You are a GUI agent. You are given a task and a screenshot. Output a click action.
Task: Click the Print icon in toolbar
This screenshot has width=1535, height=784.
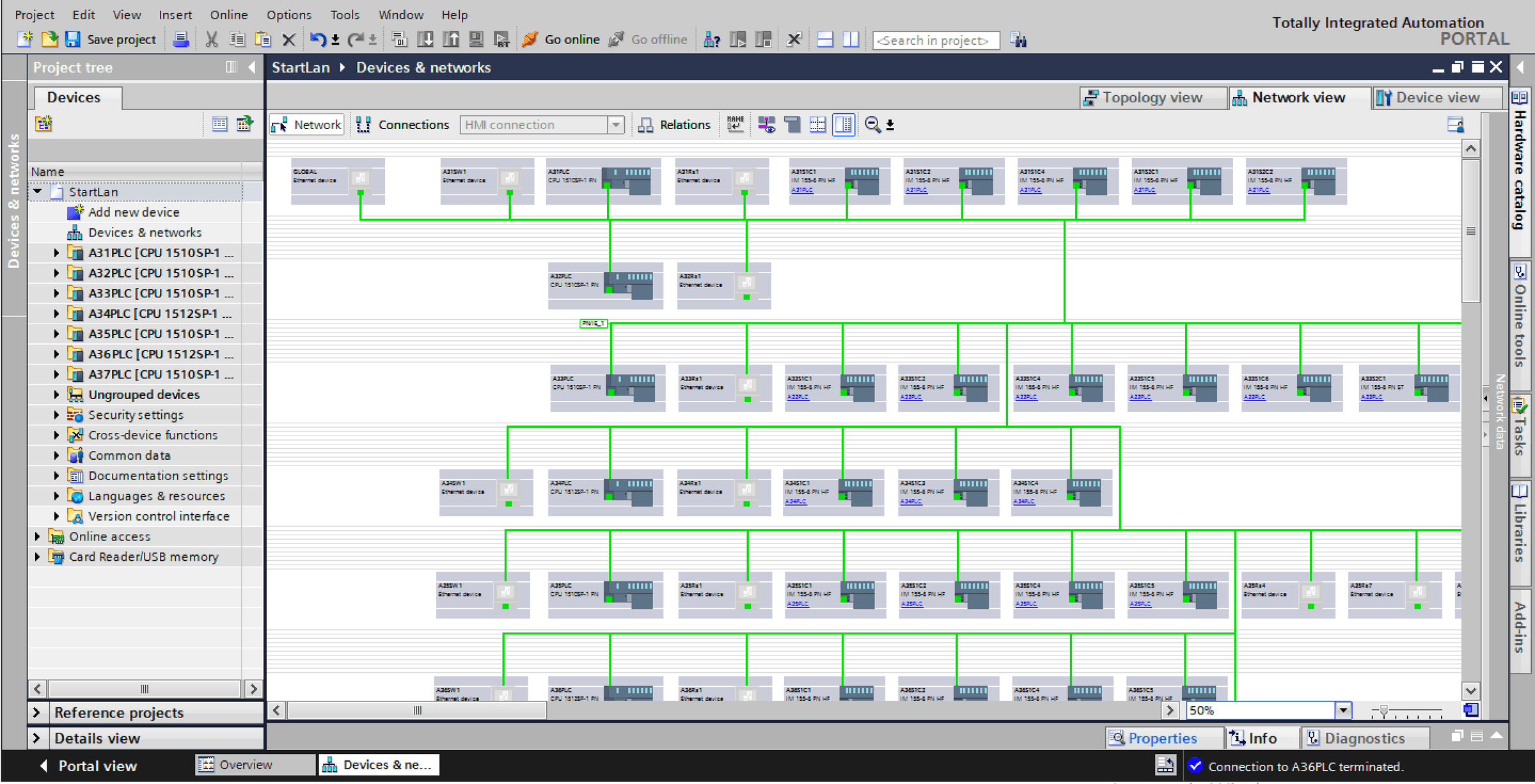pyautogui.click(x=181, y=40)
